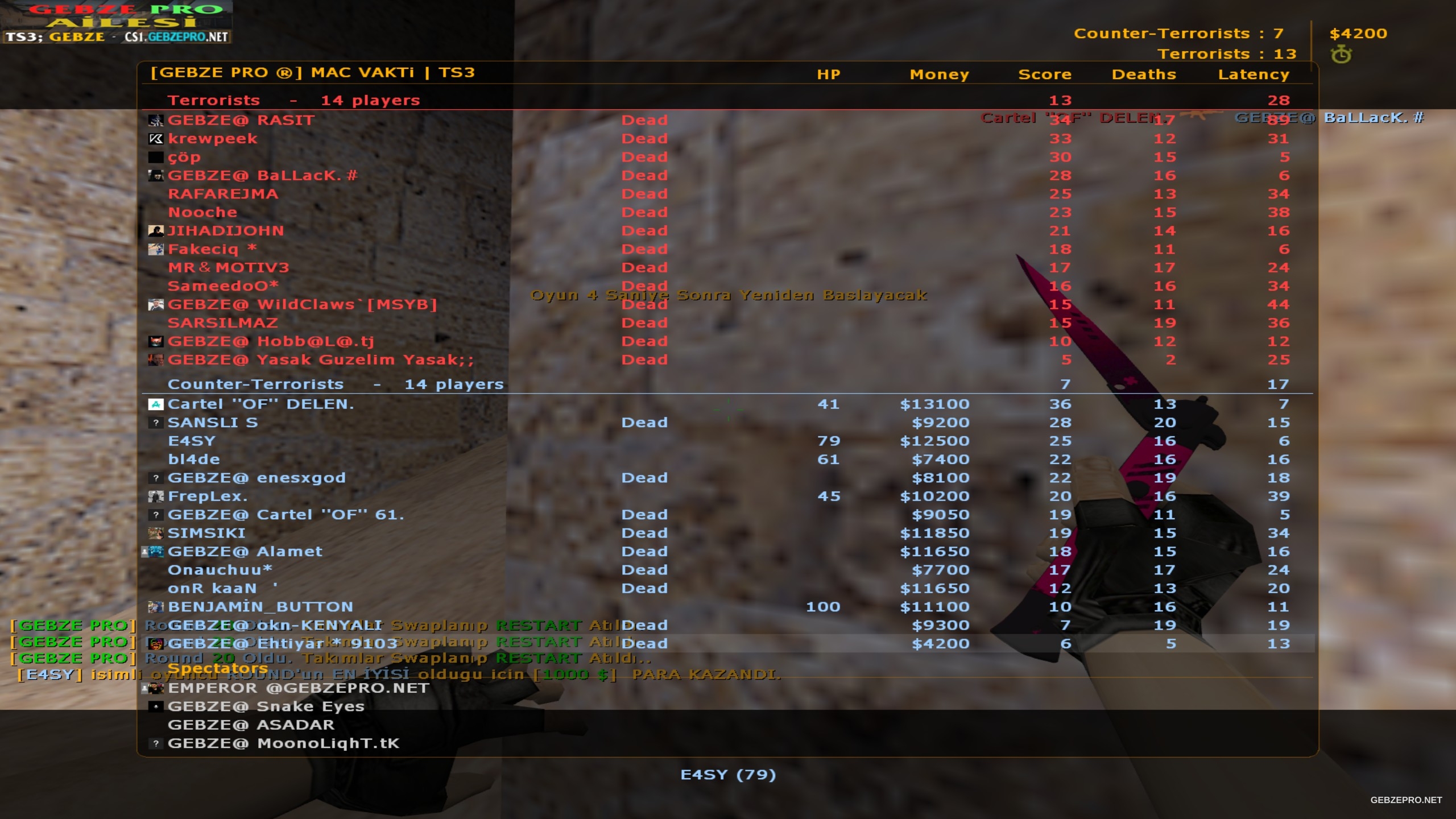Click the FrepLex. player avatar

pyautogui.click(x=155, y=497)
